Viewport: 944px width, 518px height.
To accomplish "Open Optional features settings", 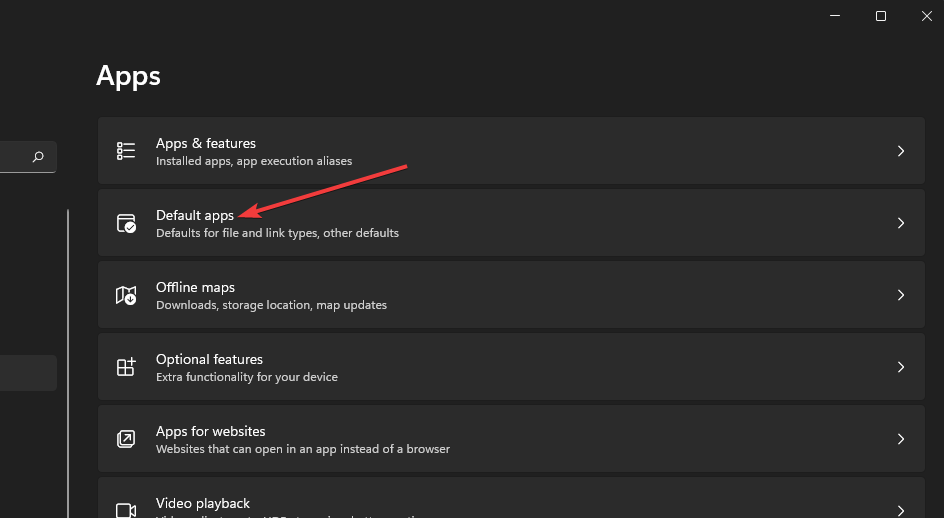I will 209,360.
